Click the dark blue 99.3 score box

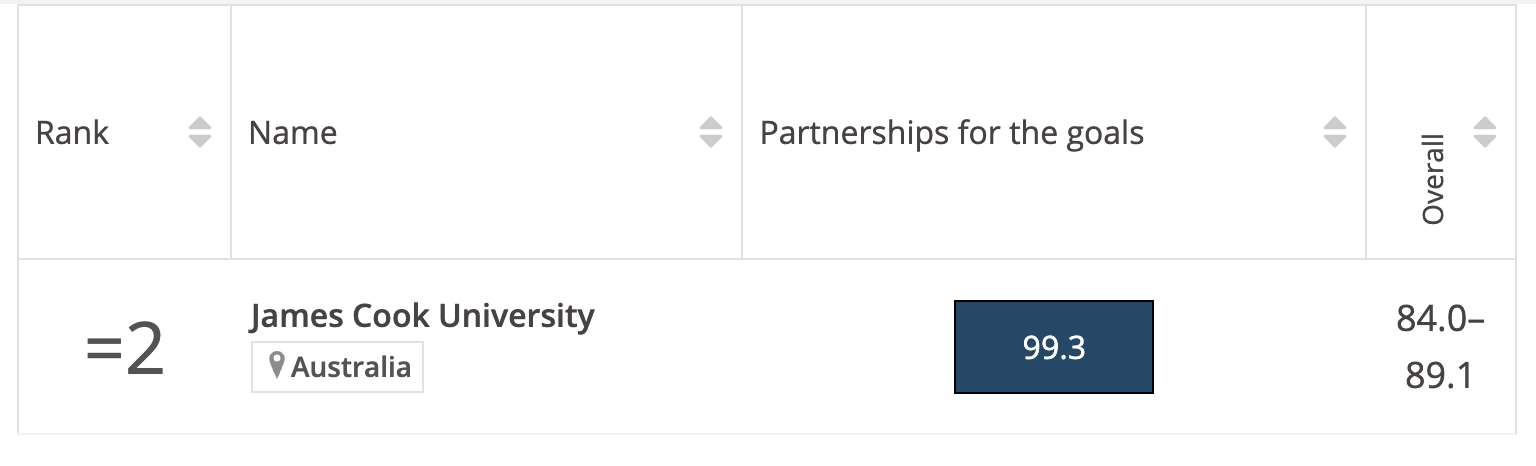click(x=1053, y=346)
